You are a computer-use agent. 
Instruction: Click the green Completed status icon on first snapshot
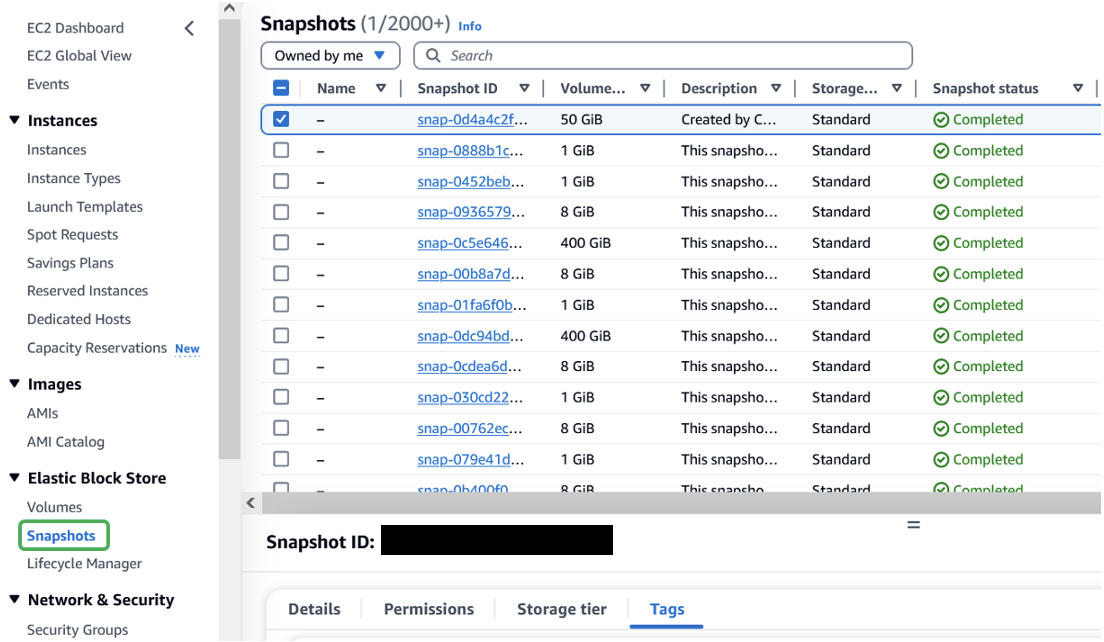point(941,119)
